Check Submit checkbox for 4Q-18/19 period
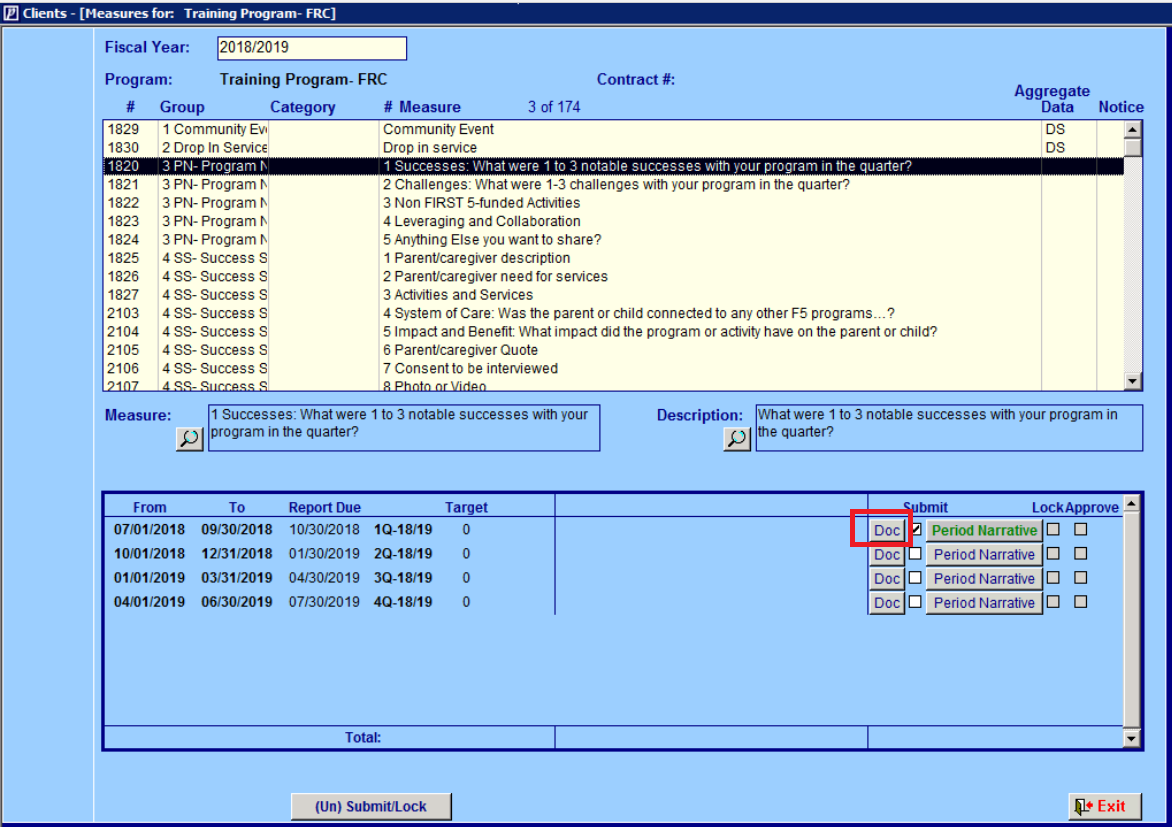 coord(915,602)
